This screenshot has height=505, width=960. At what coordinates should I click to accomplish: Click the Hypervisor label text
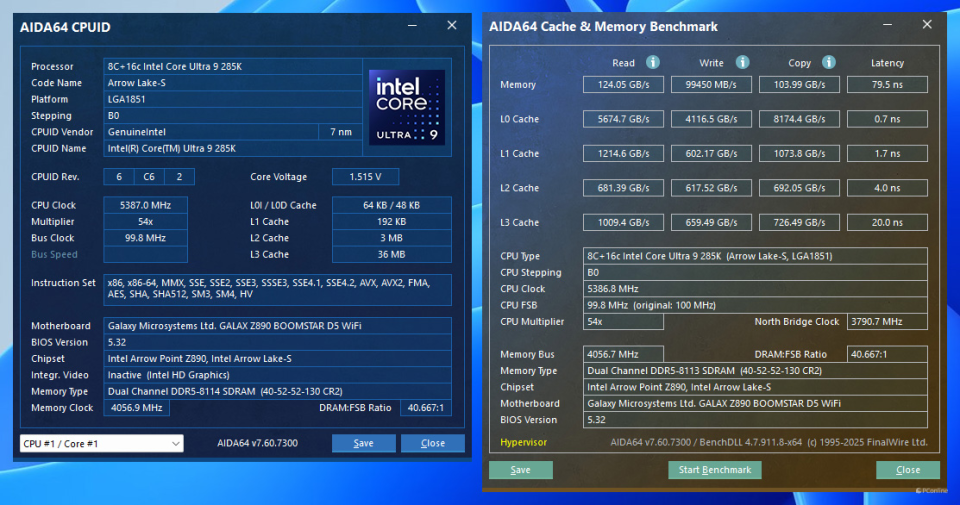[523, 442]
